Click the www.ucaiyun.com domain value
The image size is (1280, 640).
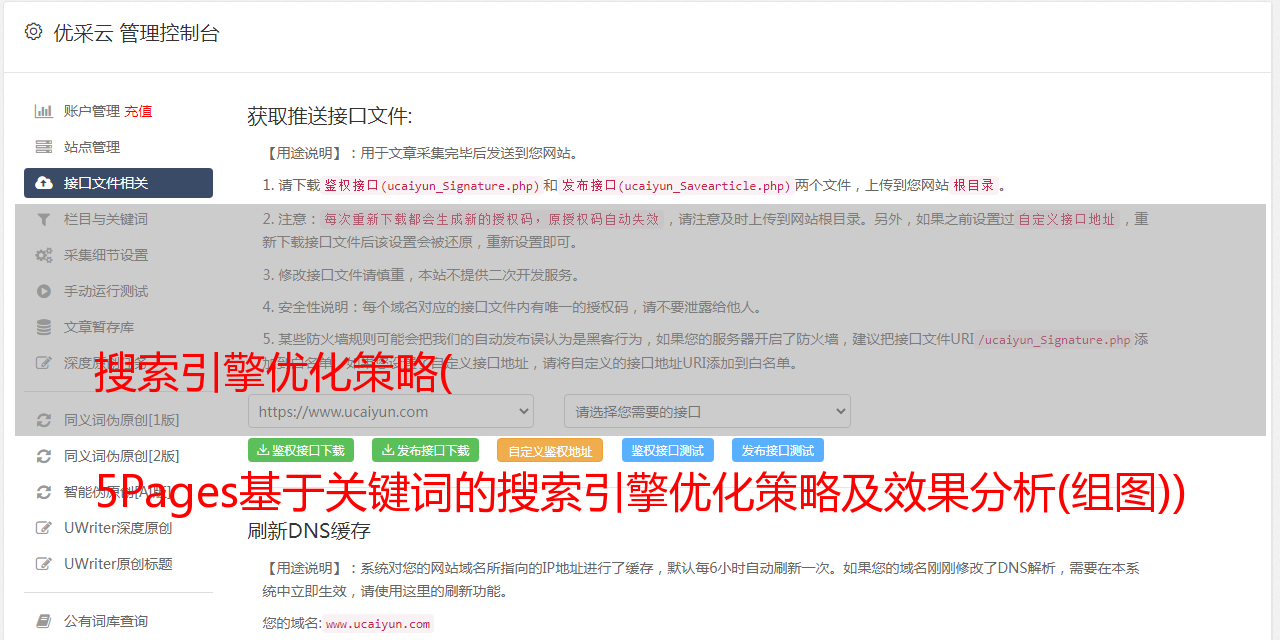(378, 623)
